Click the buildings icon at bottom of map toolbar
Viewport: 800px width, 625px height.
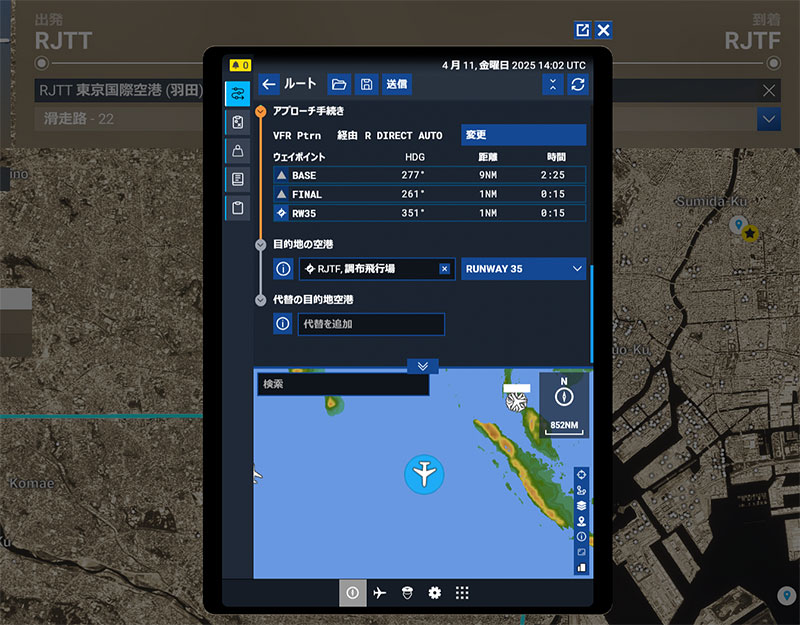[581, 568]
